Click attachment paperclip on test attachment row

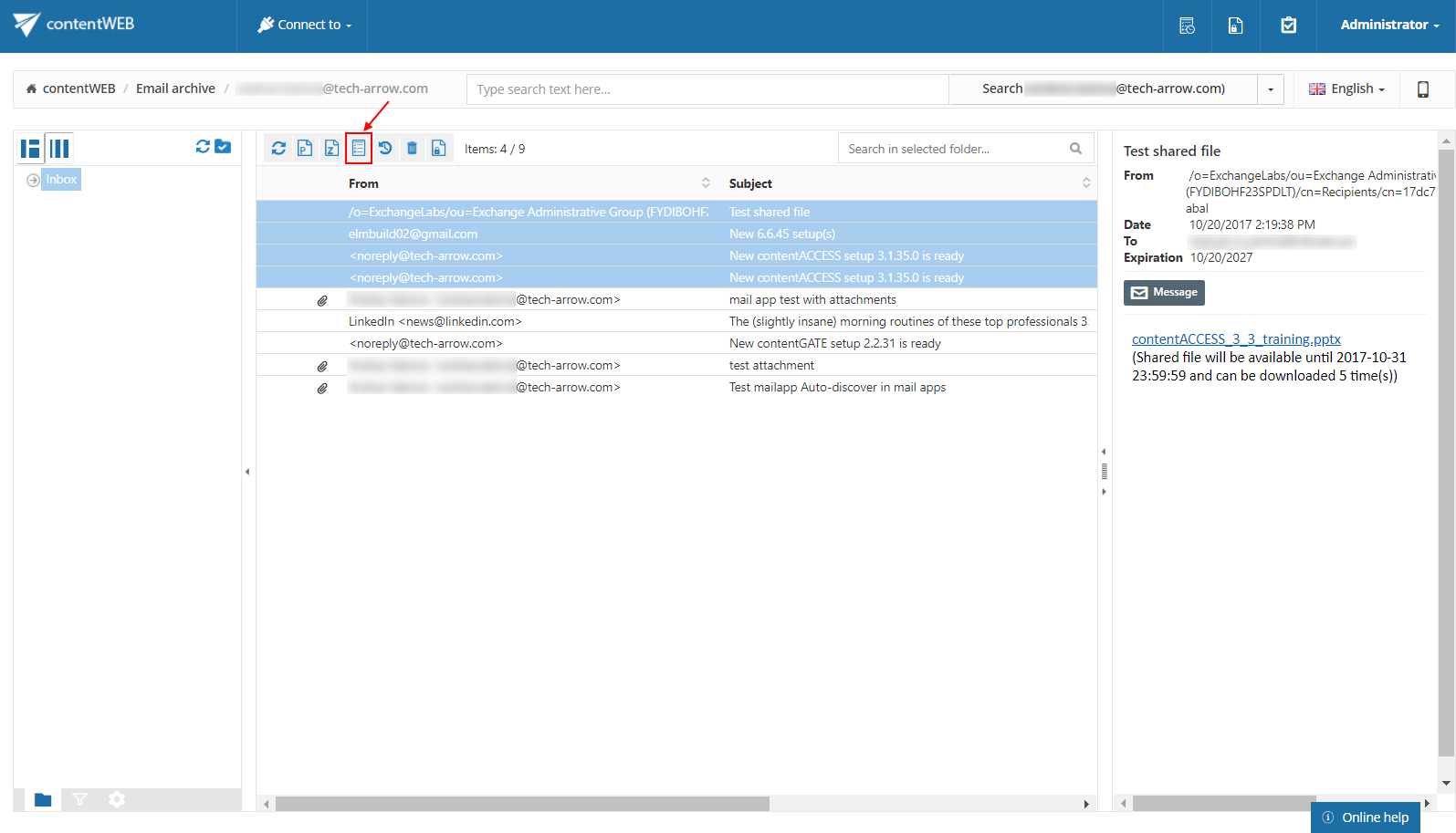click(322, 366)
